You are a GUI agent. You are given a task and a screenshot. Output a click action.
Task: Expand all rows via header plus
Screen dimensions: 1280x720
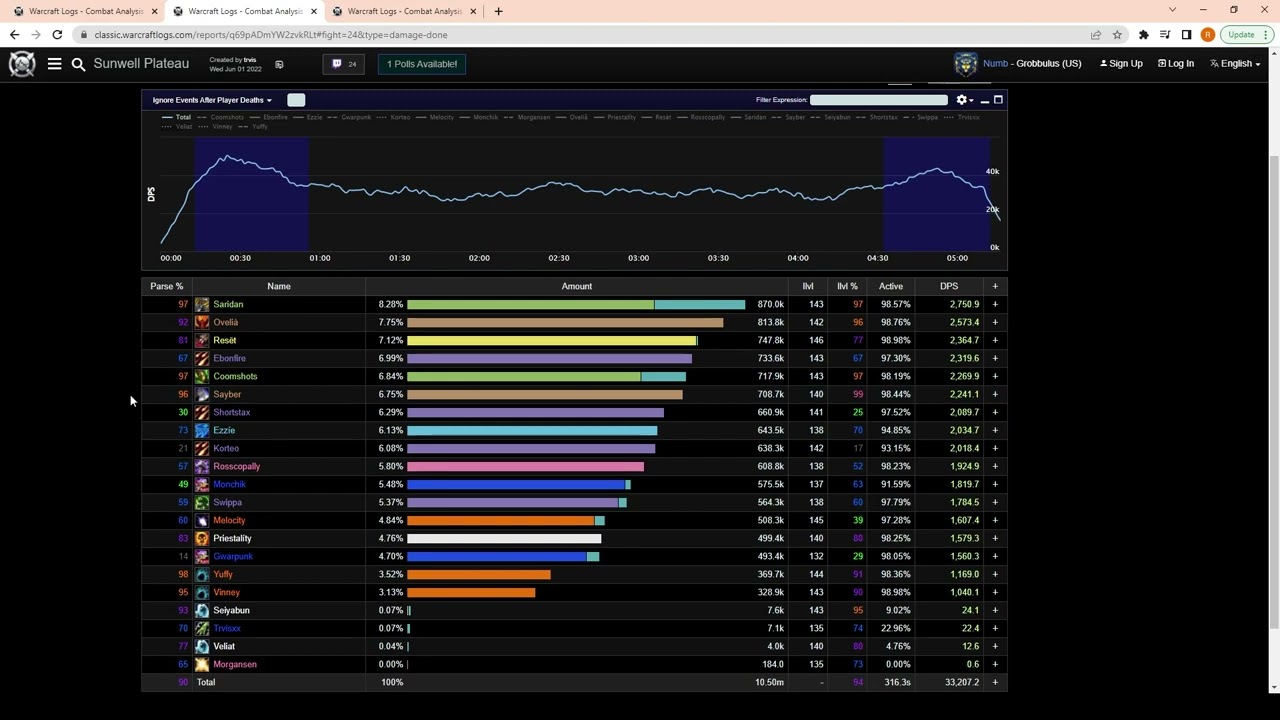point(995,286)
